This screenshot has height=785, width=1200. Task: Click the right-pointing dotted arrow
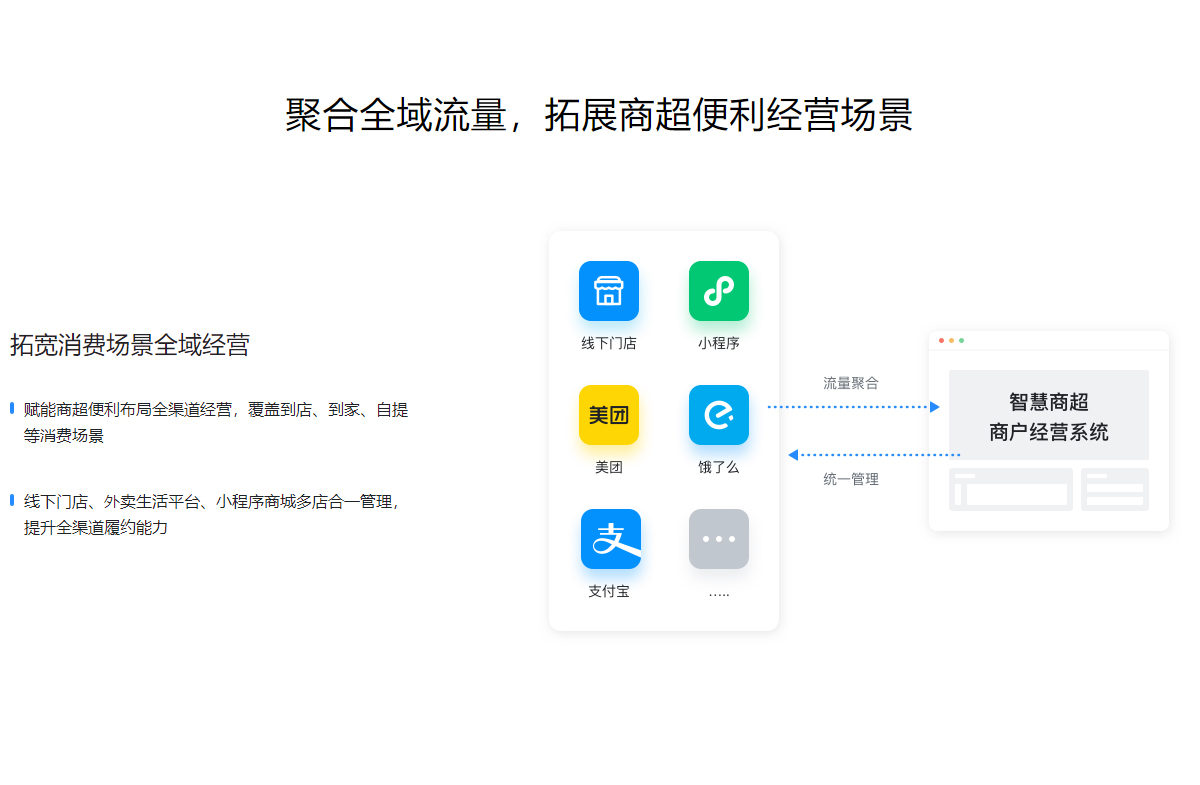point(853,407)
